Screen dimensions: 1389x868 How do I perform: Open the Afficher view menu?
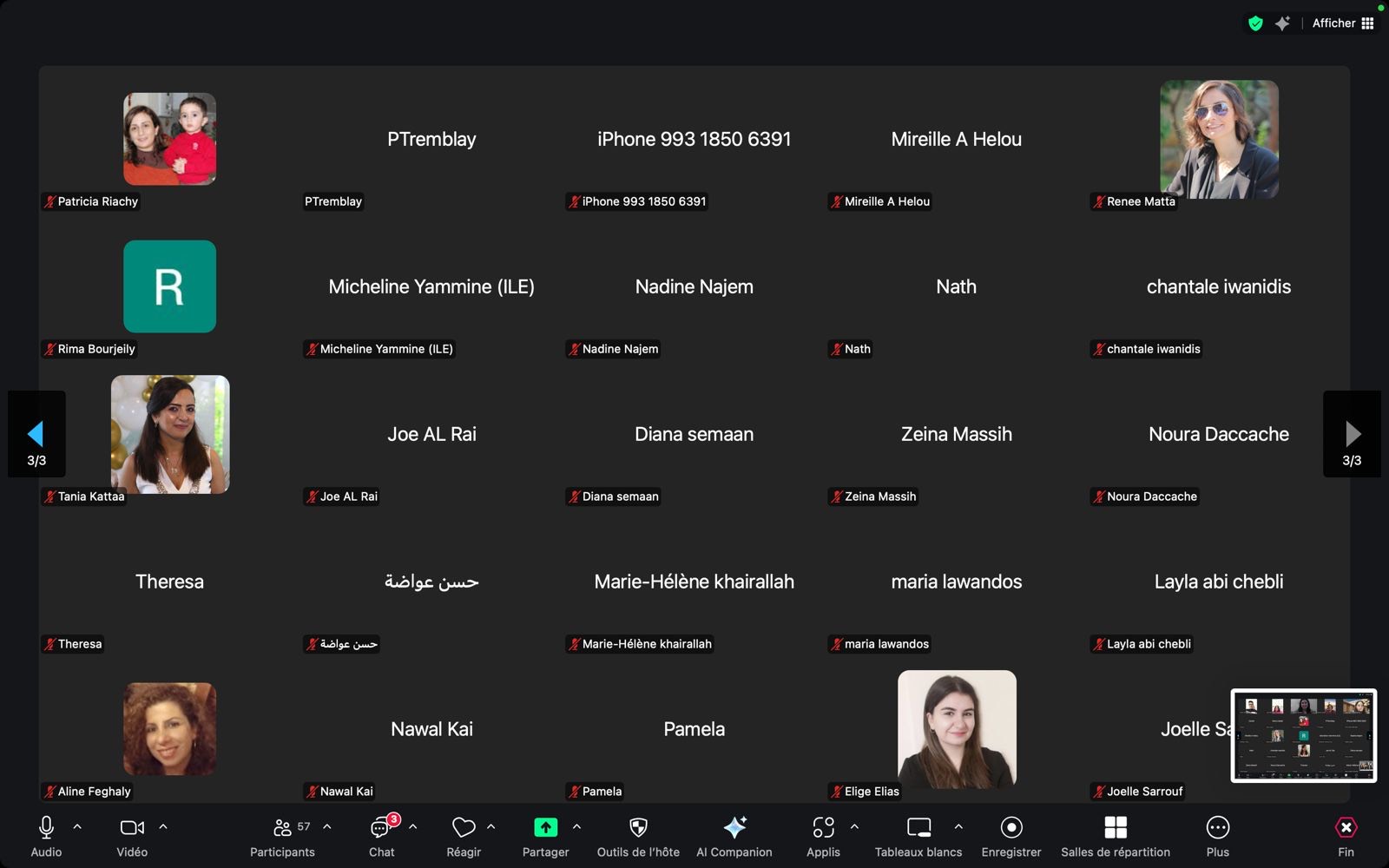[1343, 23]
